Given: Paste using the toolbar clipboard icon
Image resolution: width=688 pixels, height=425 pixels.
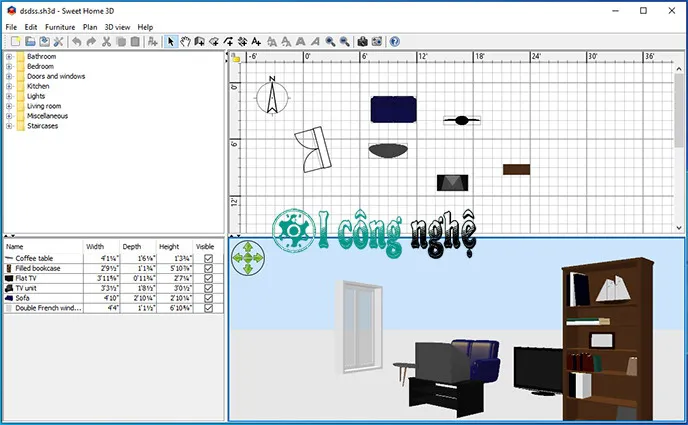Looking at the screenshot, I should click(135, 42).
